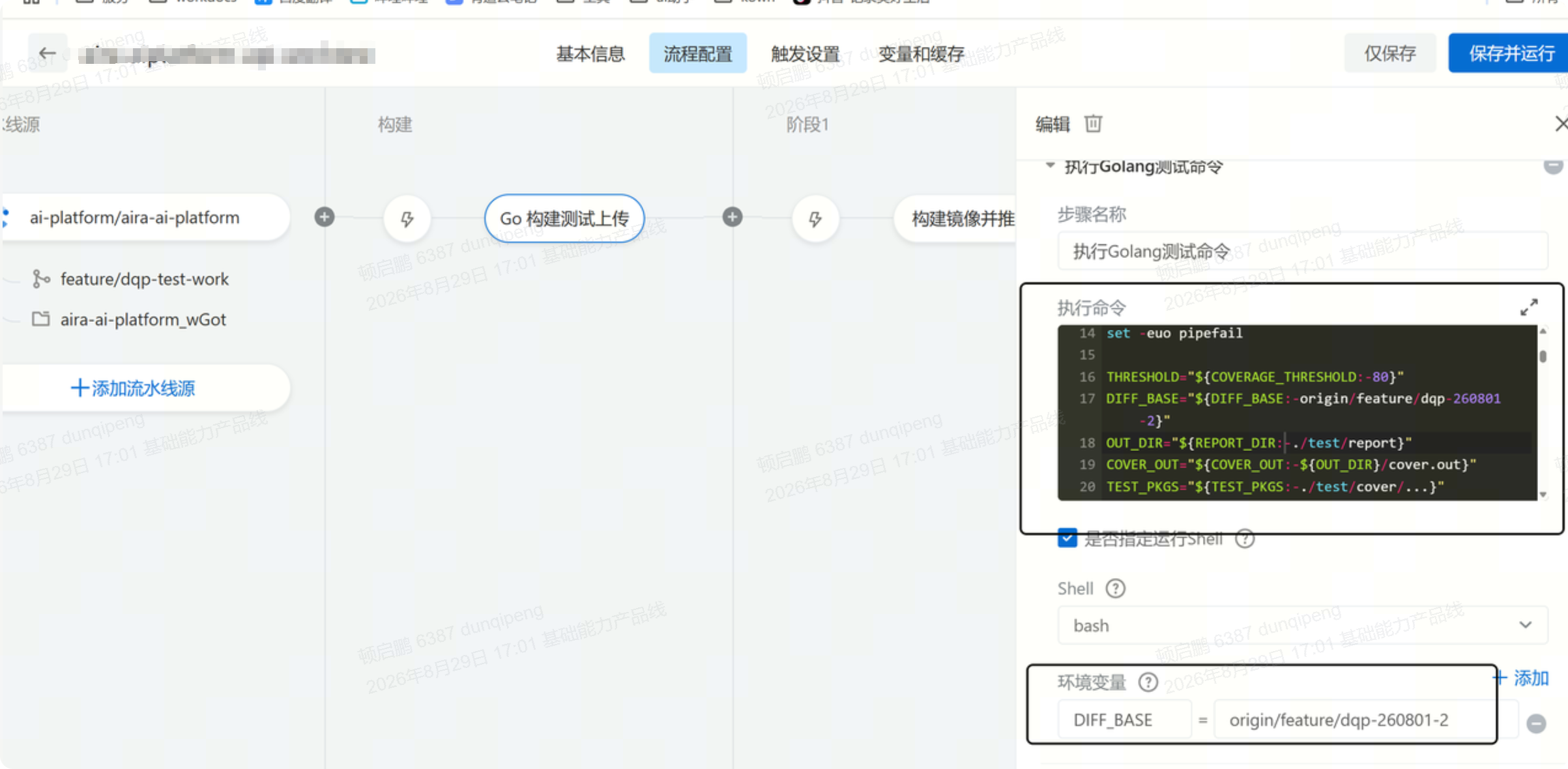Collapse the 执行Golang测试命令 section
The width and height of the screenshot is (1568, 769).
coord(1050,166)
